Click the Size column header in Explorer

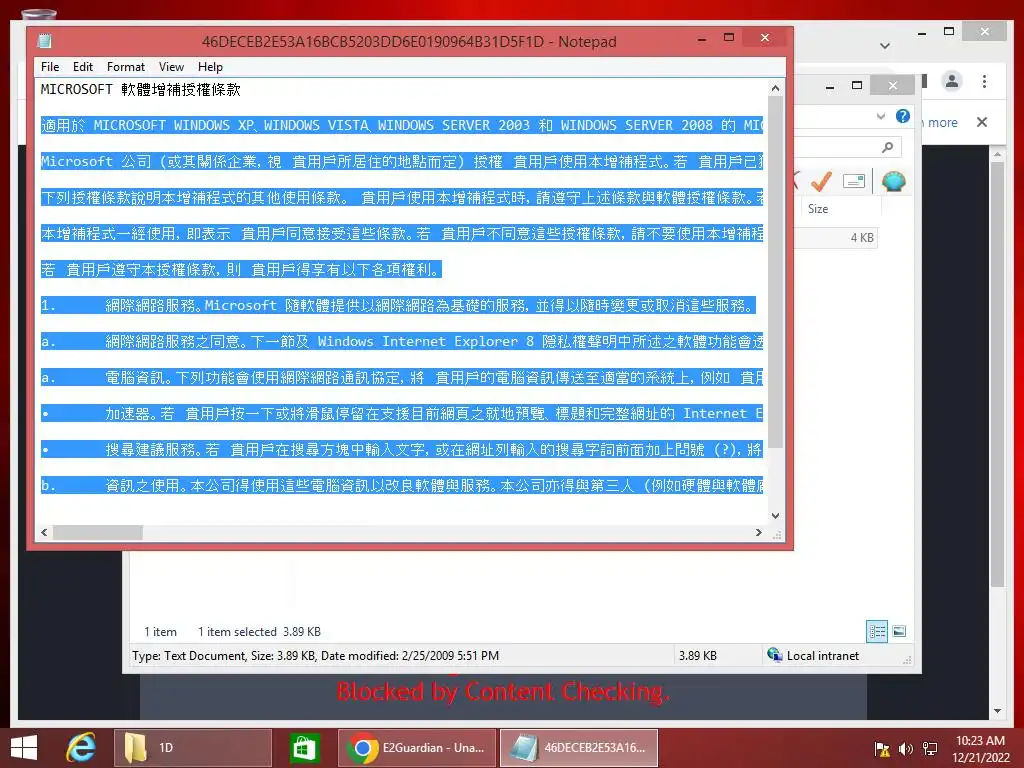point(841,208)
